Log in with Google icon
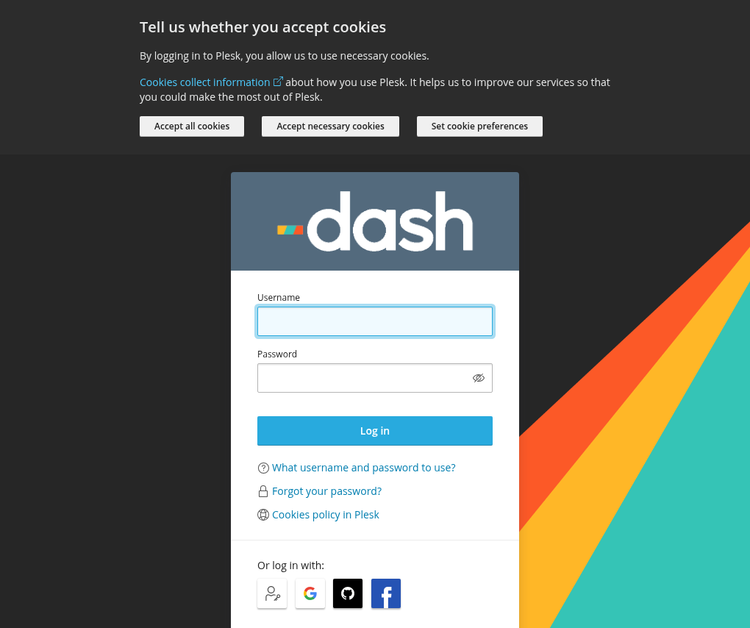Image resolution: width=750 pixels, height=628 pixels. [310, 594]
